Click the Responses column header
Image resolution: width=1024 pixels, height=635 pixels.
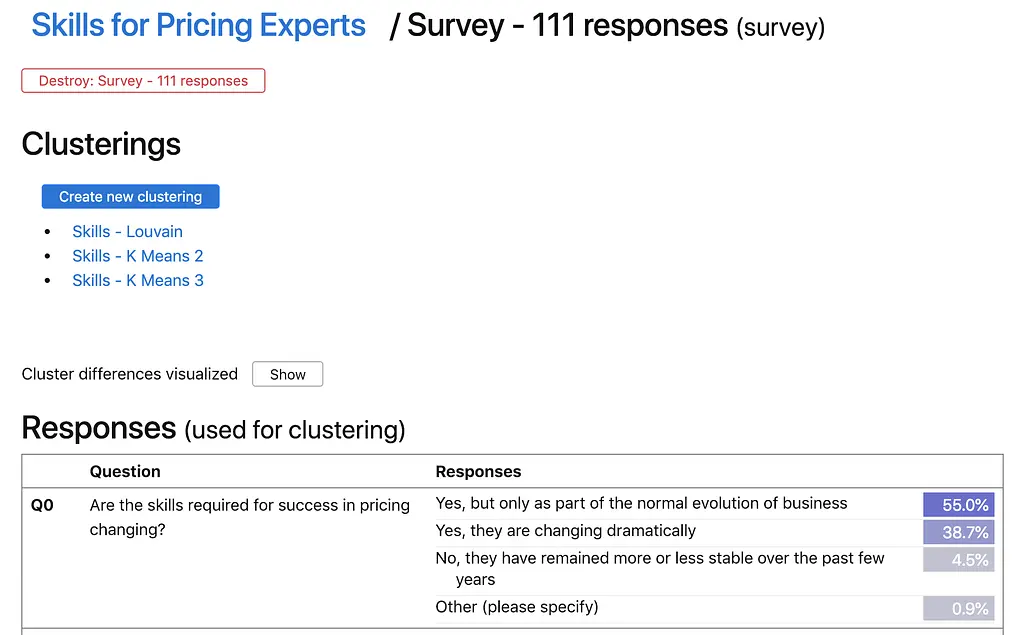pyautogui.click(x=478, y=472)
